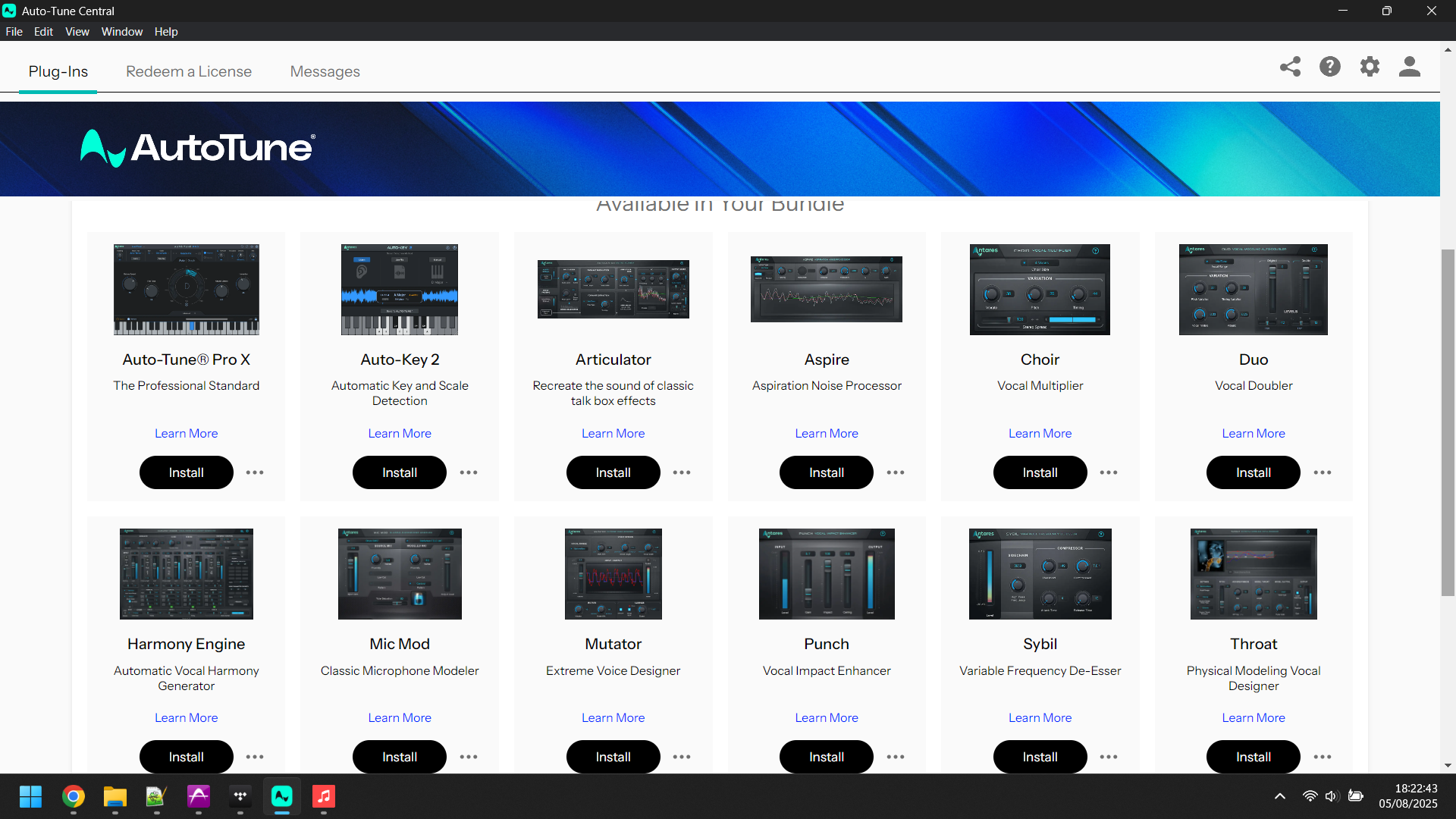
Task: Install the Articulator plug-in
Action: click(x=613, y=472)
